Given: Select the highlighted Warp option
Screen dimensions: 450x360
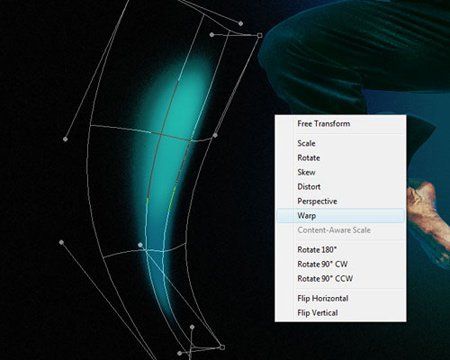Looking at the screenshot, I should (340, 216).
